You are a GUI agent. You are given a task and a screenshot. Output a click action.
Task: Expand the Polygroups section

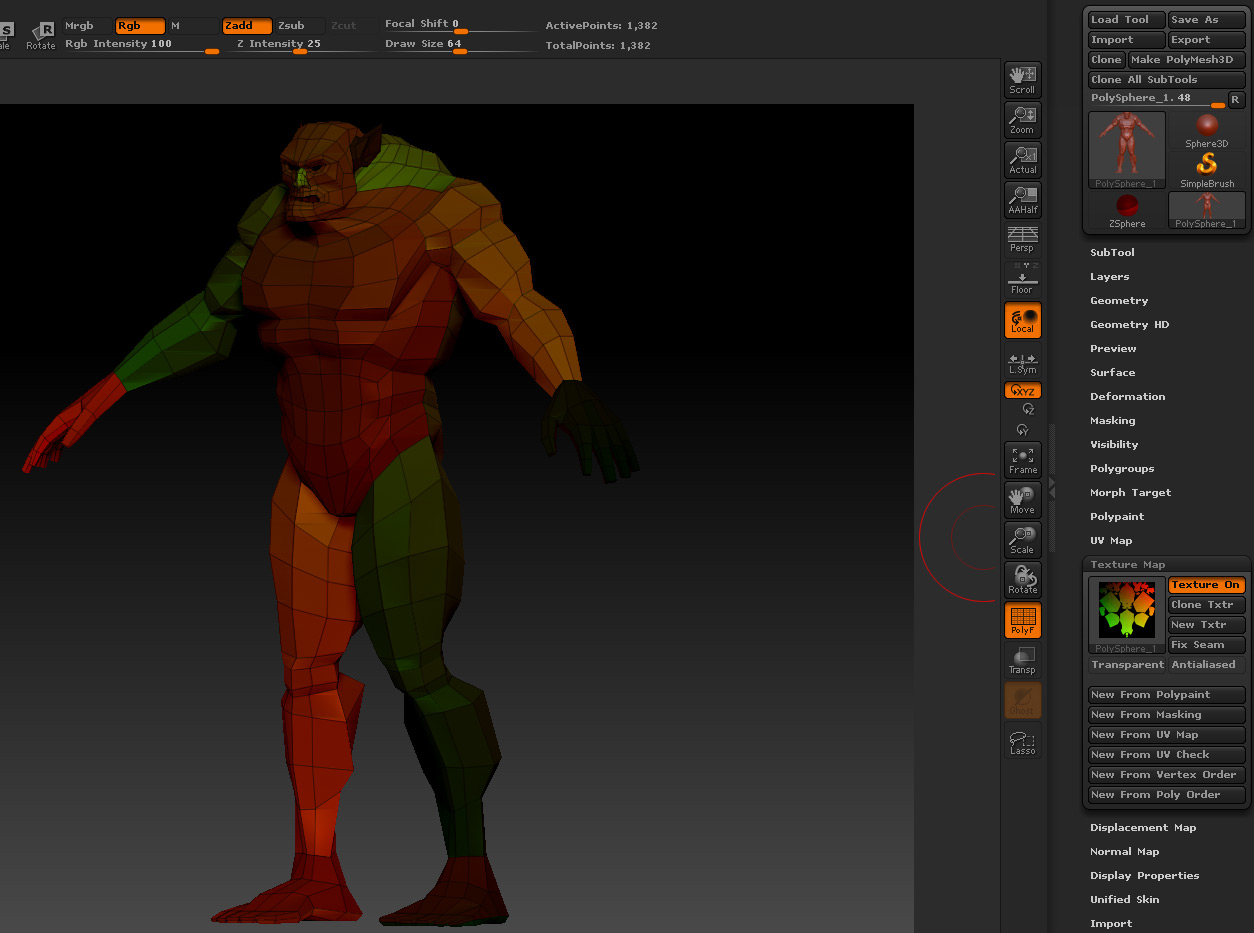pos(1122,469)
